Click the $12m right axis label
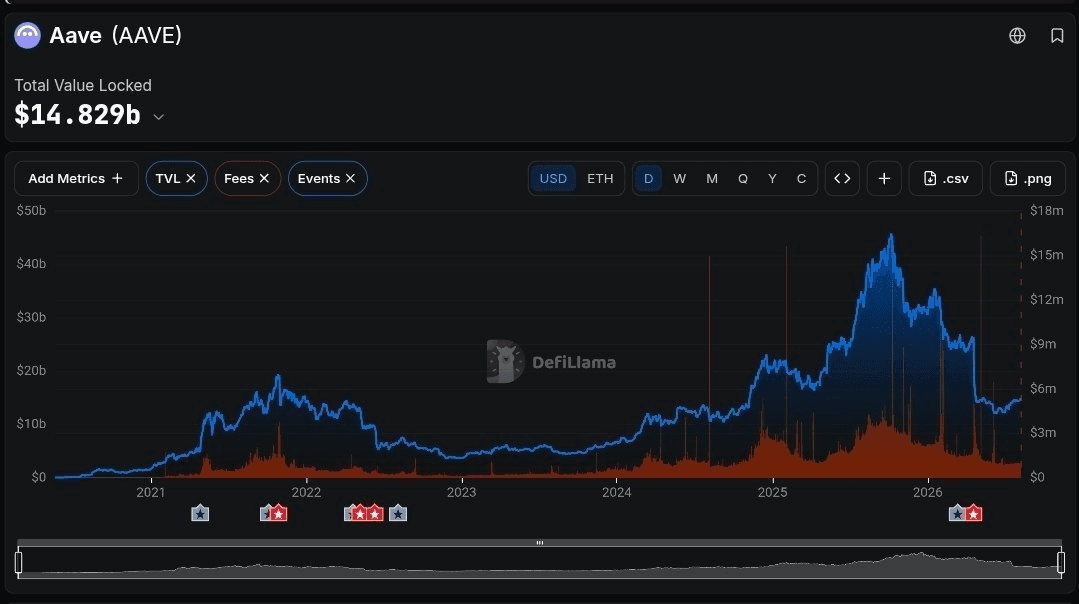Screen dimensions: 1079x604 [x=1047, y=299]
